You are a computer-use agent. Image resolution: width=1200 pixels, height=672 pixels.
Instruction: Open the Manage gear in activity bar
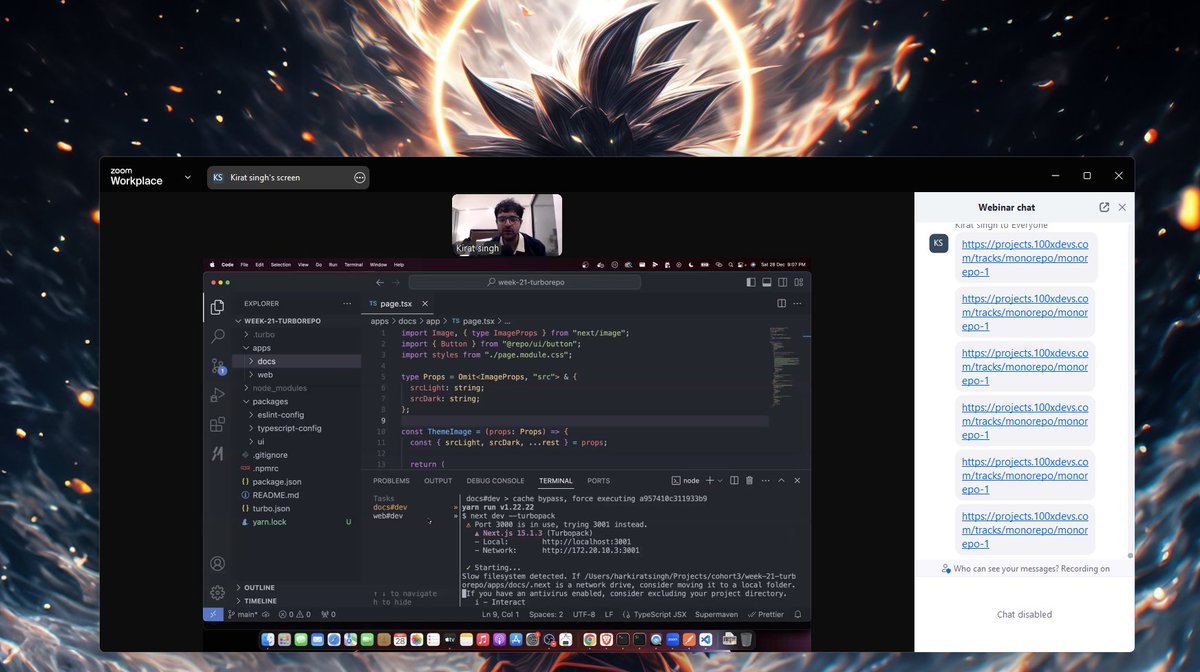pyautogui.click(x=217, y=592)
